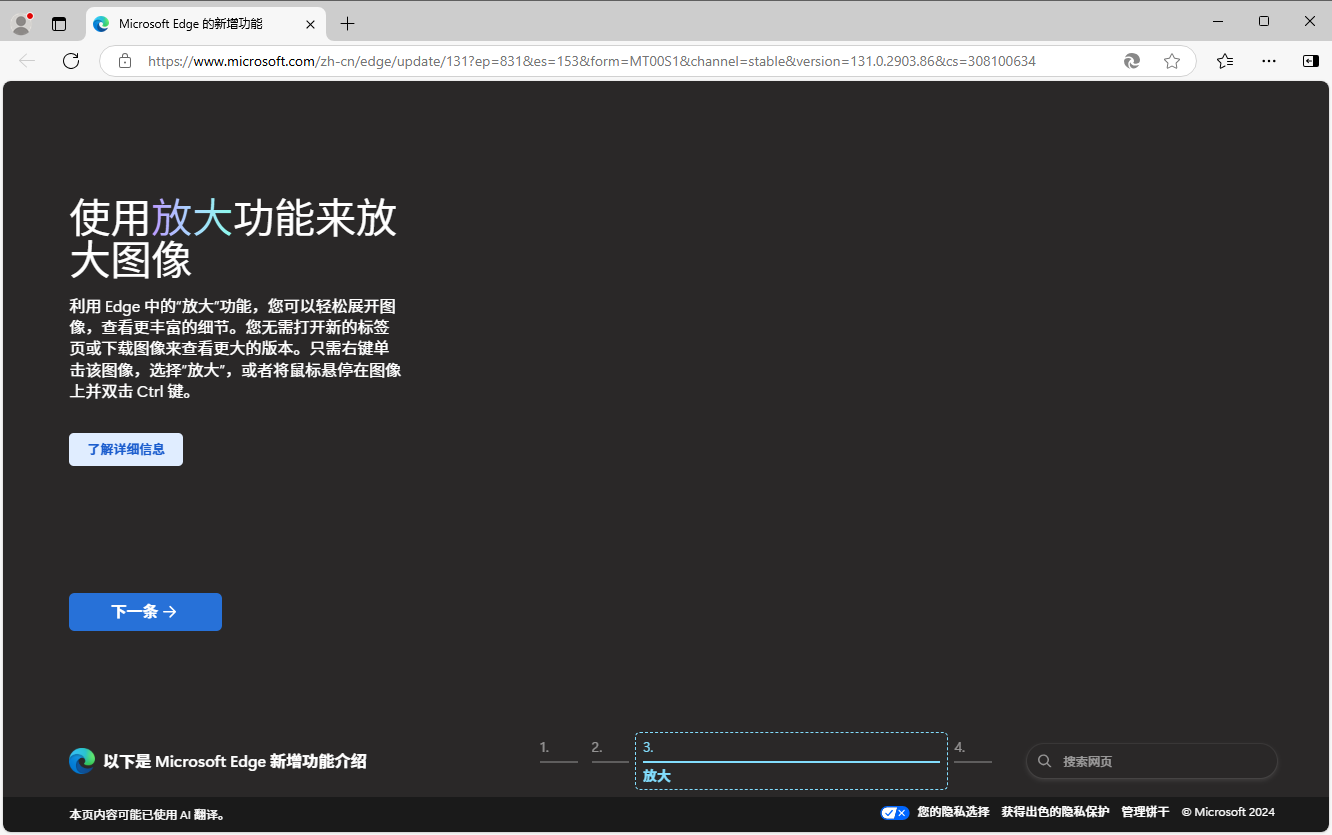The image size is (1332, 835).
Task: Click the privacy choices blue toggle icon
Action: tap(894, 812)
